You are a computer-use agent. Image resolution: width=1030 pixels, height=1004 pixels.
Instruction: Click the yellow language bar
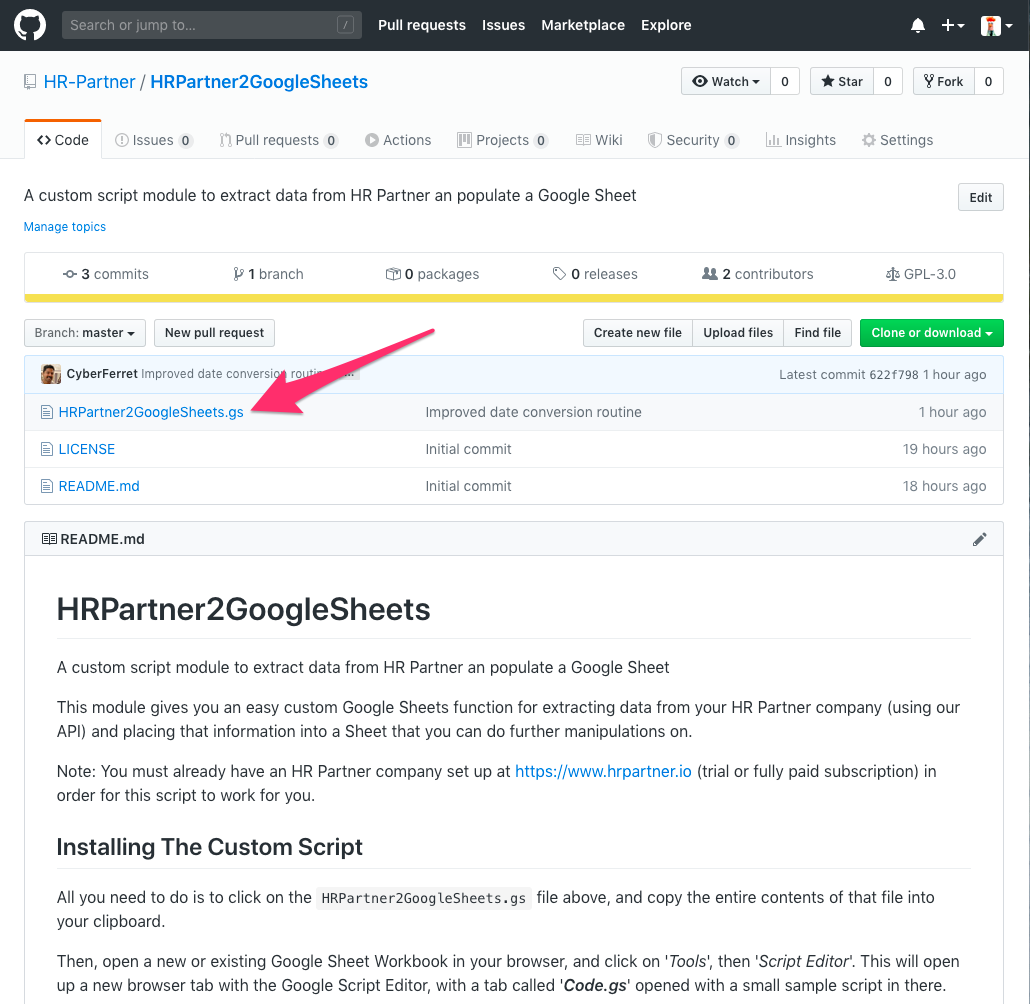514,298
